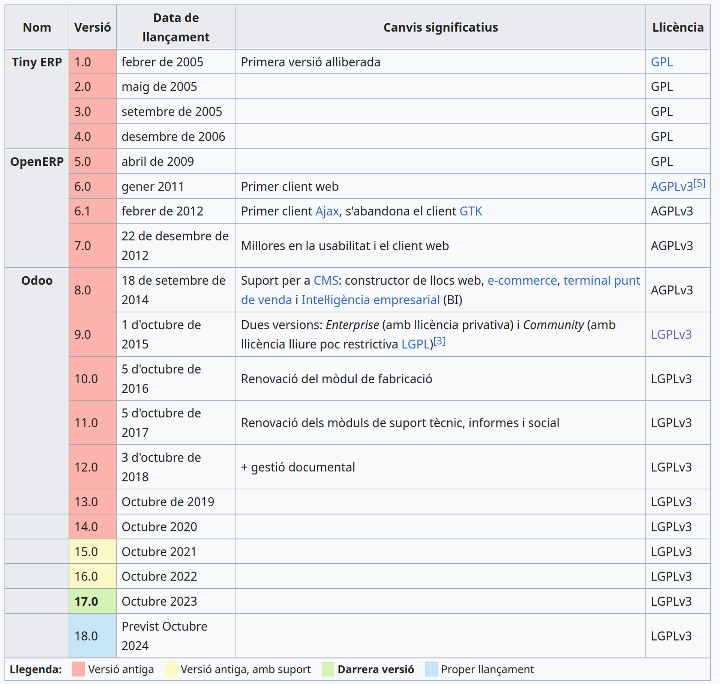Click version cell '11.0'
The width and height of the screenshot is (720, 684).
pyautogui.click(x=93, y=423)
